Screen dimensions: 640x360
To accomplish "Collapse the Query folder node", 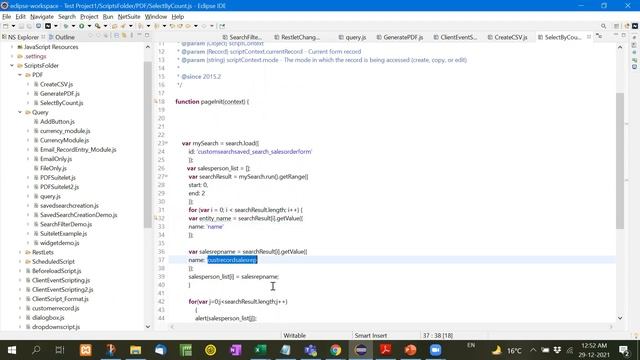I will pos(20,112).
